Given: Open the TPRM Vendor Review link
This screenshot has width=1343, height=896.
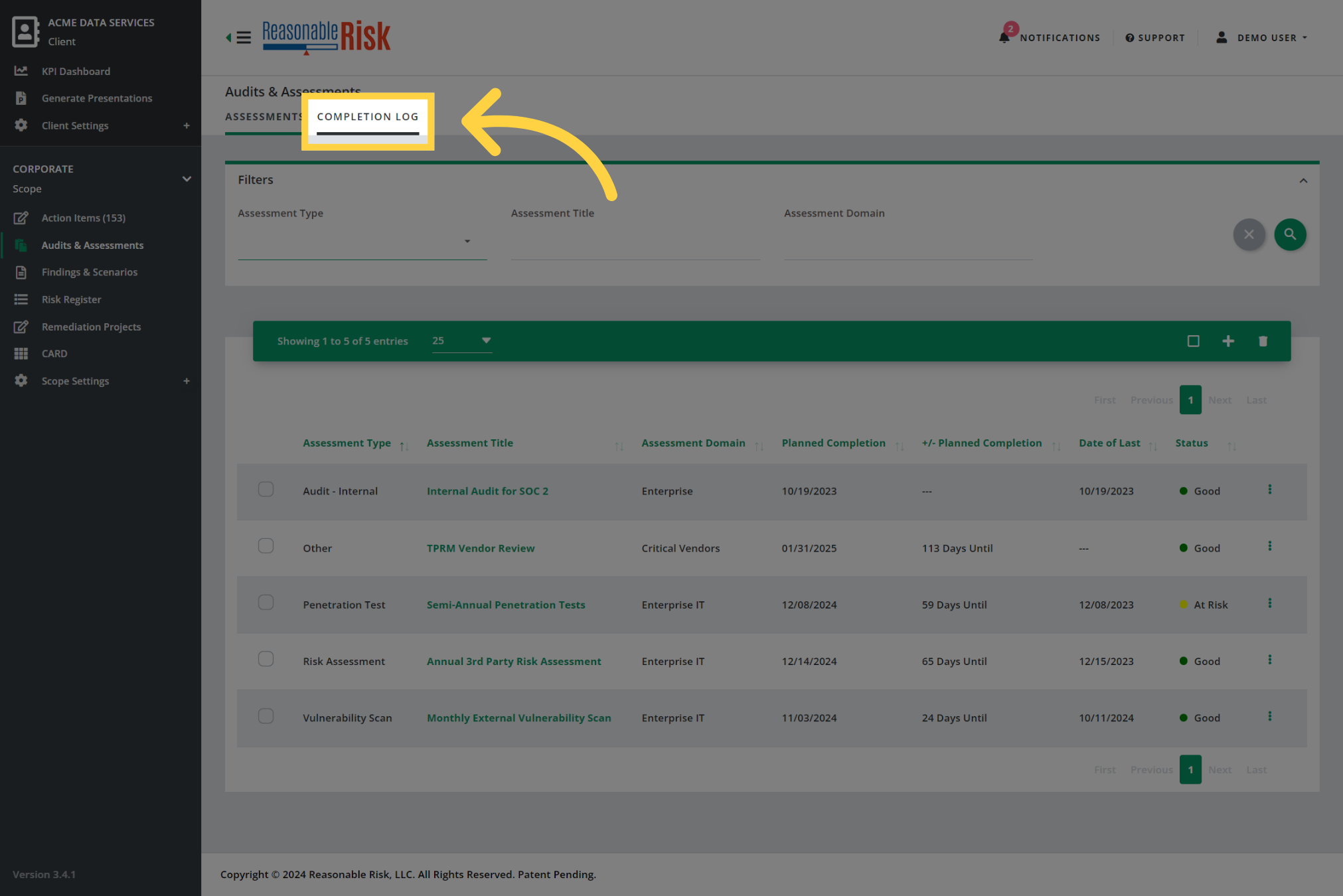Looking at the screenshot, I should pyautogui.click(x=480, y=548).
